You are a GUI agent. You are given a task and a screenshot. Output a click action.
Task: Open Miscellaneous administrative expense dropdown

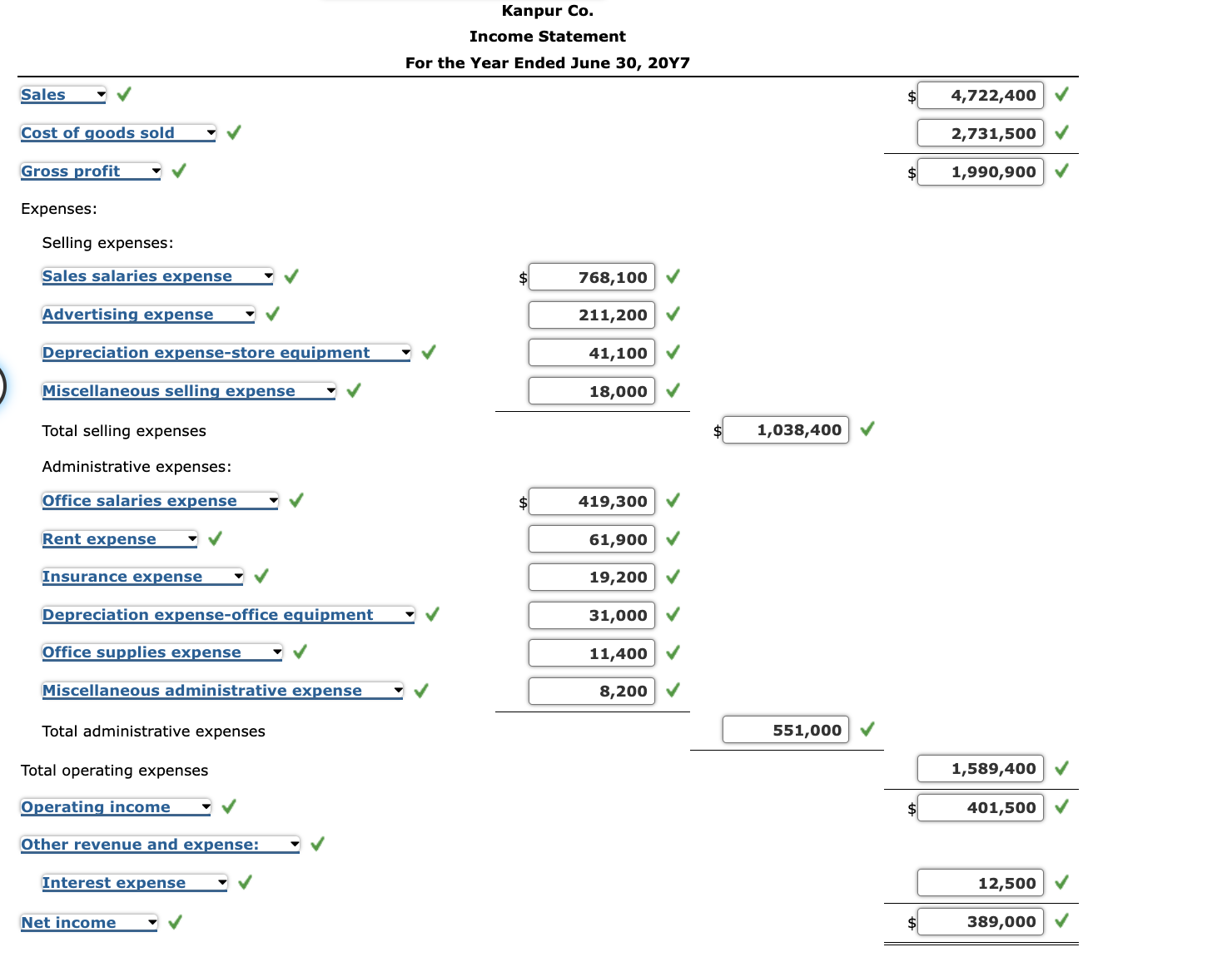tap(222, 691)
